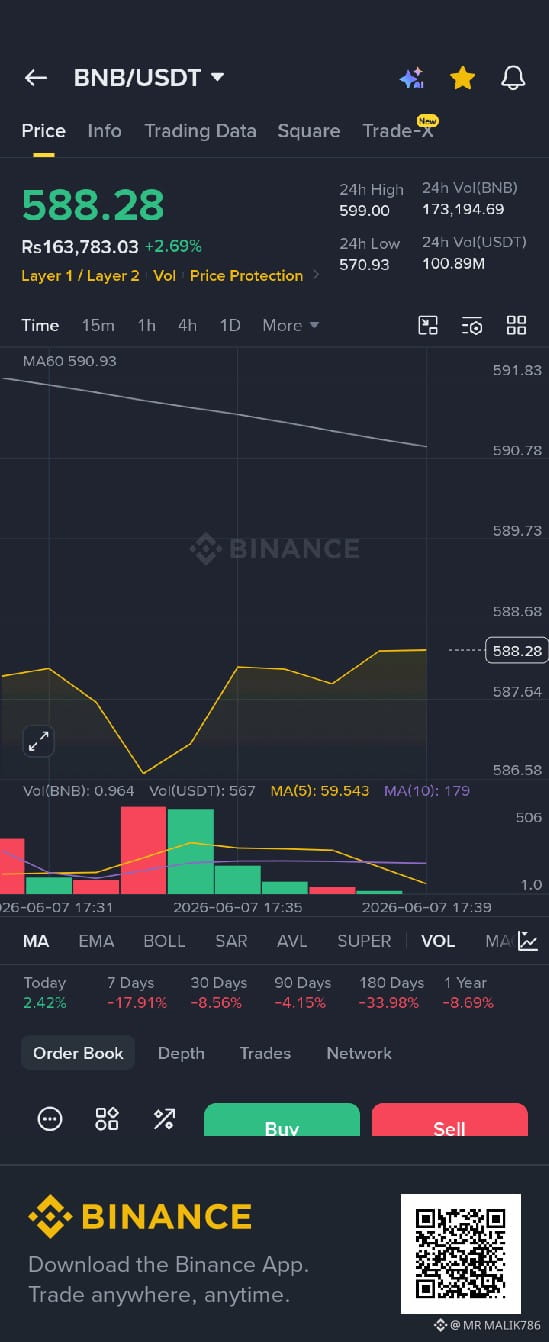Open the indicator chart settings icon
This screenshot has height=1342, width=549.
coord(527,941)
